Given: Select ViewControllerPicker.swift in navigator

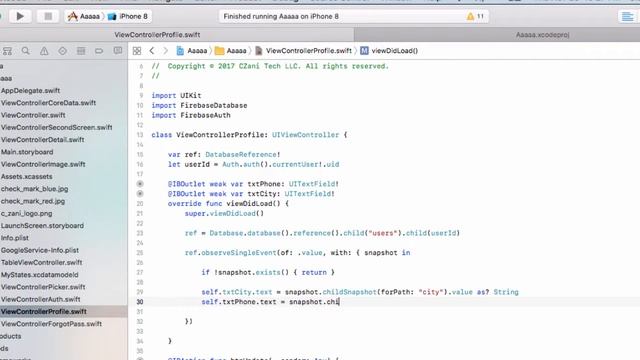Looking at the screenshot, I should coord(43,287).
